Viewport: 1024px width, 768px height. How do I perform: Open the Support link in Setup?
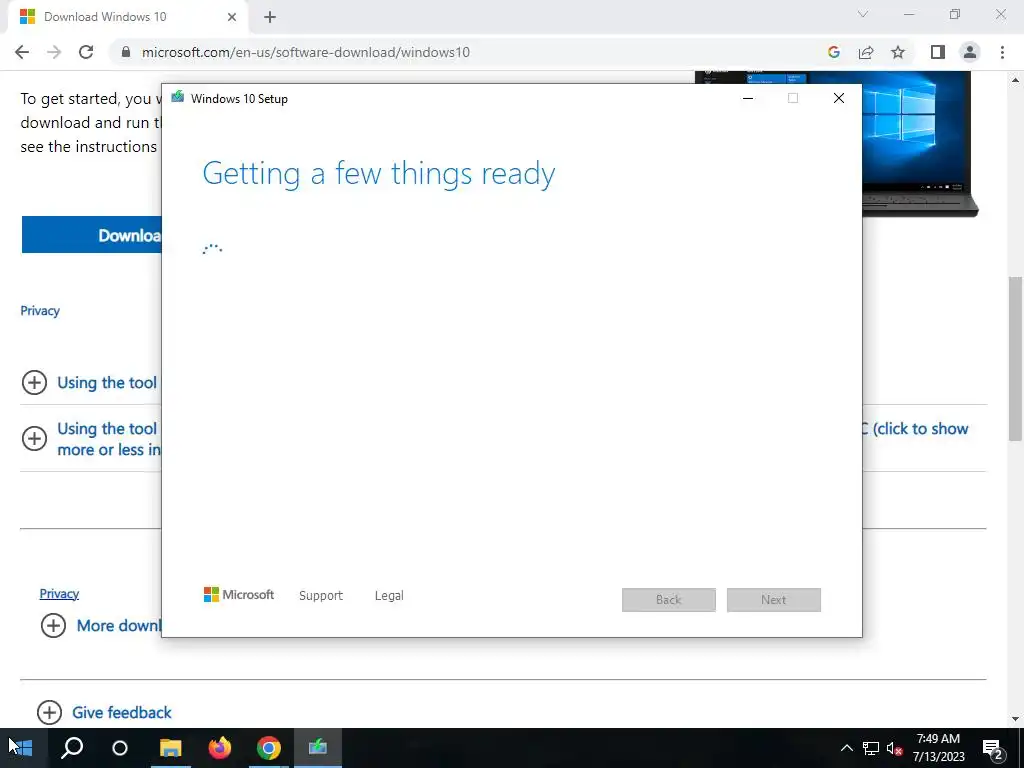coord(321,596)
